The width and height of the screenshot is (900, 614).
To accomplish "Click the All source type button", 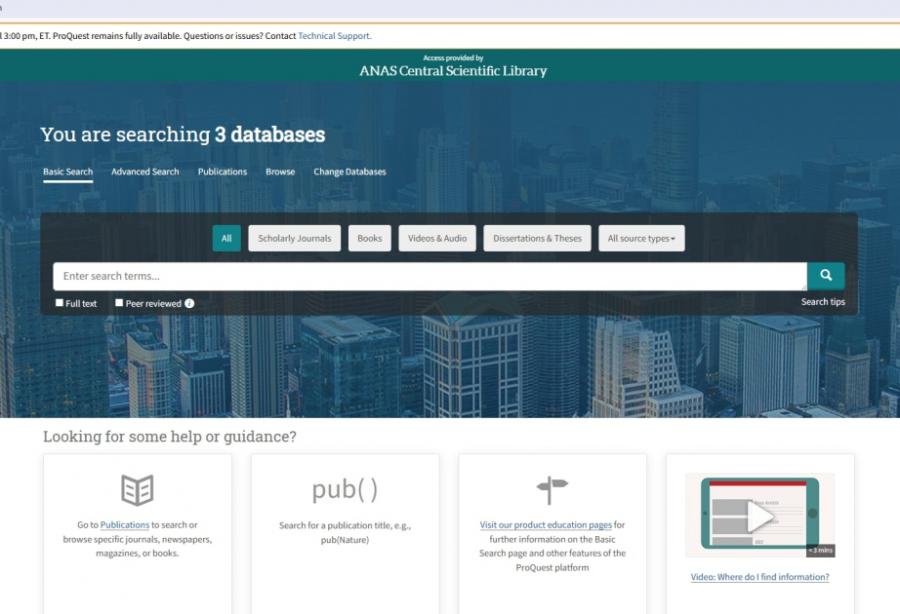I will click(226, 238).
